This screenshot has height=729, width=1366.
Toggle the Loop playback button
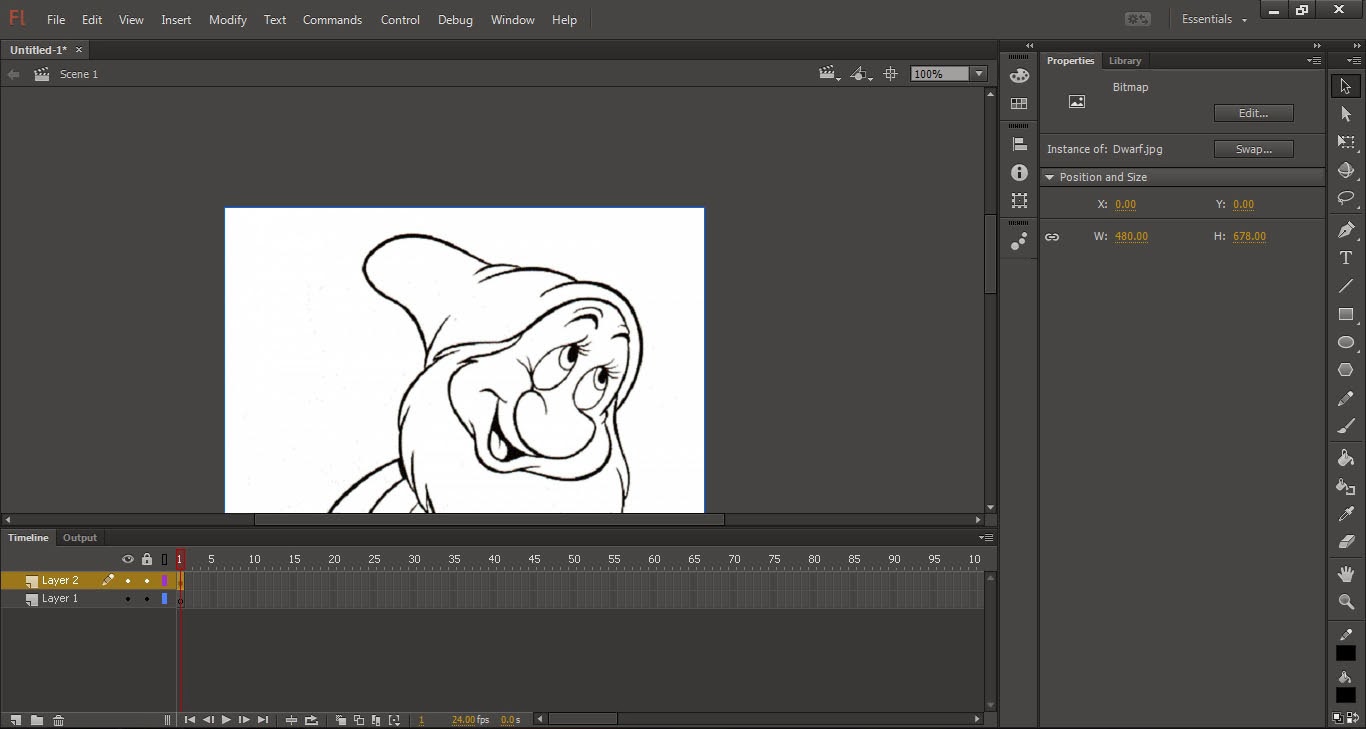[312, 720]
